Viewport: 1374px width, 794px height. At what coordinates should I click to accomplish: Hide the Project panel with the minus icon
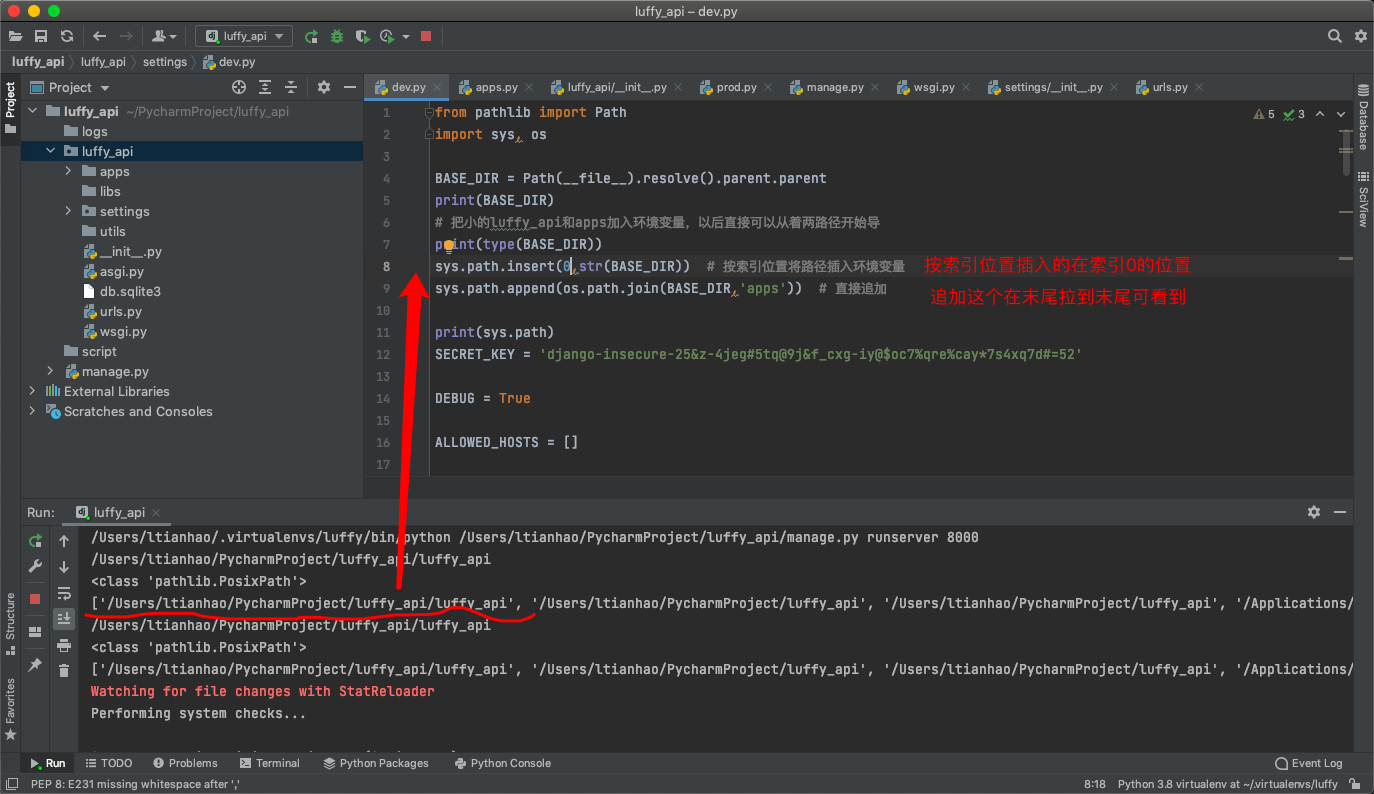pos(349,88)
